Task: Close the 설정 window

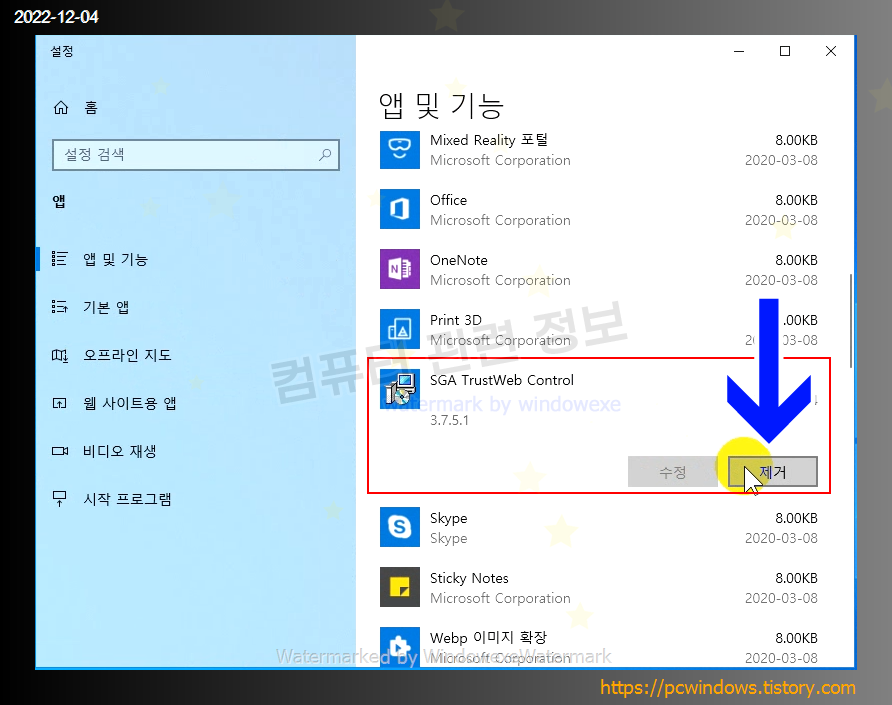Action: click(831, 51)
